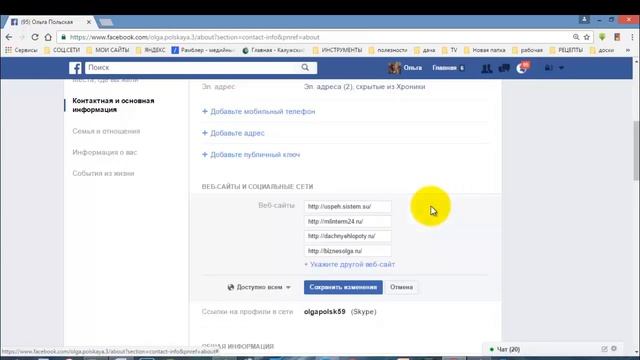Go to Главная home link
Viewport: 640px width, 360px height.
coord(444,68)
